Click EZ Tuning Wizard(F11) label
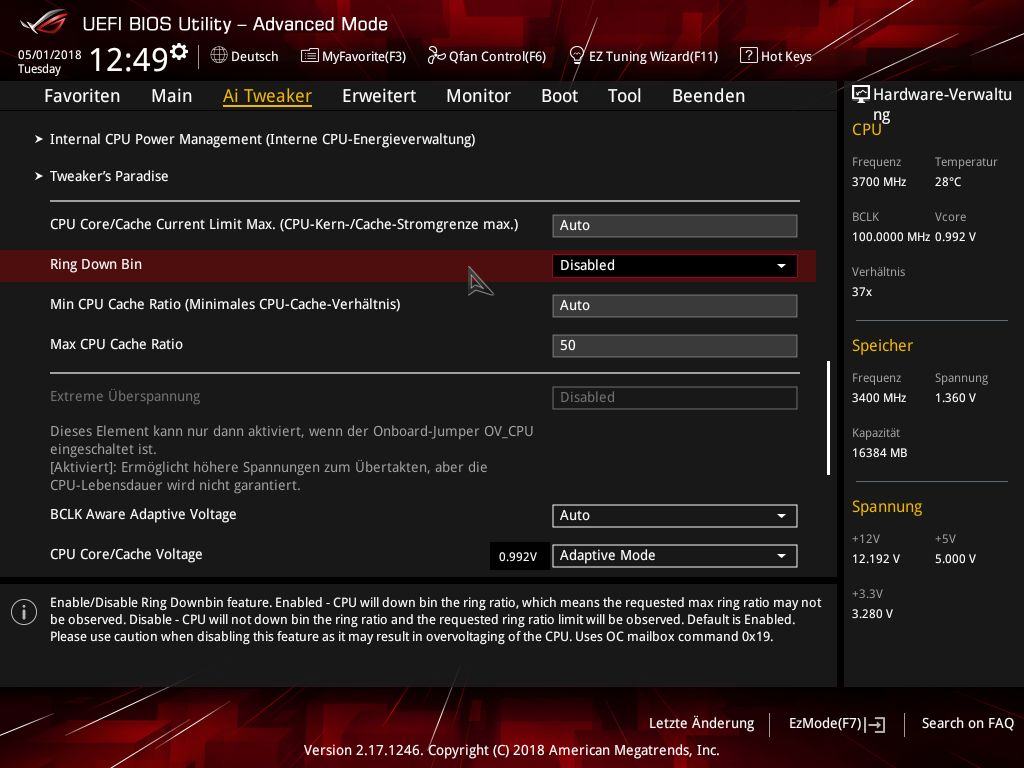Viewport: 1024px width, 768px height. [x=653, y=56]
